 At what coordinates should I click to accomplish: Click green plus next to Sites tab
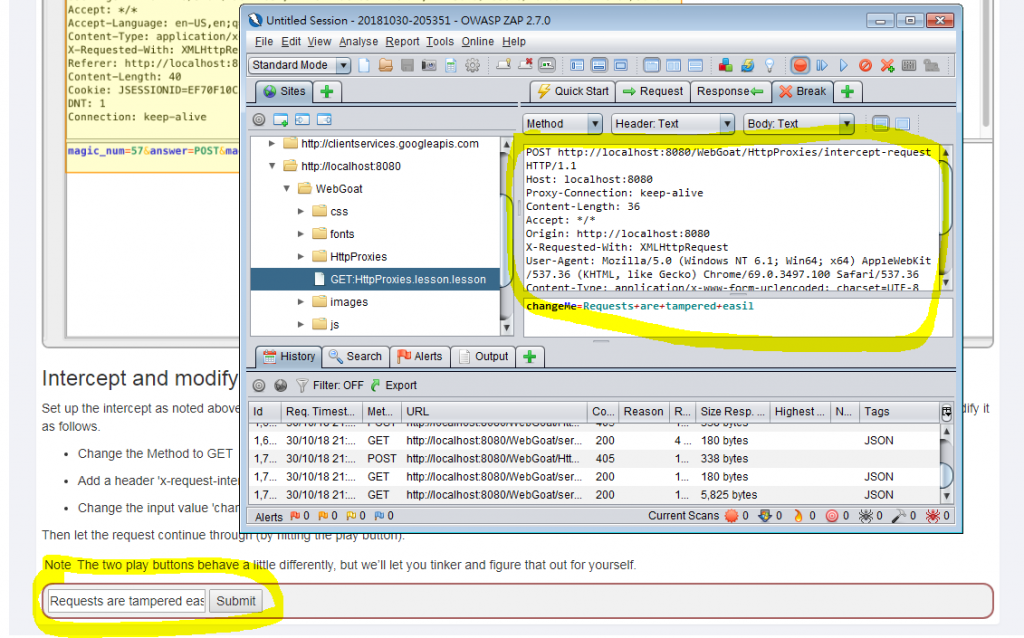[327, 91]
